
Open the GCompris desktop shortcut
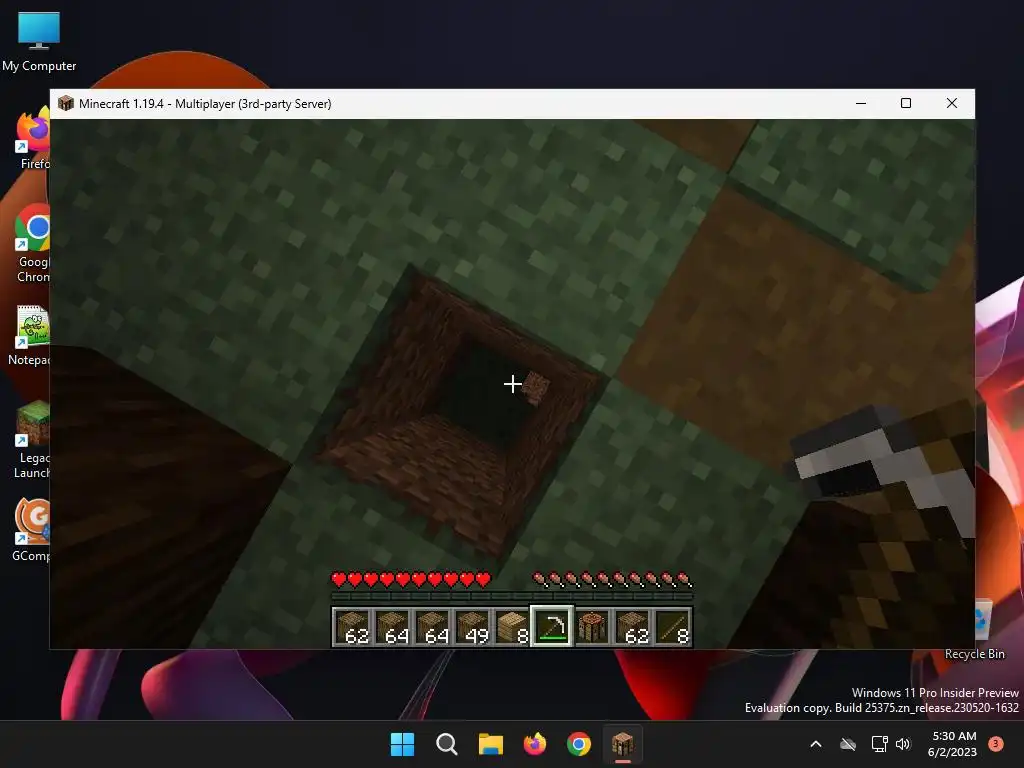tap(32, 530)
